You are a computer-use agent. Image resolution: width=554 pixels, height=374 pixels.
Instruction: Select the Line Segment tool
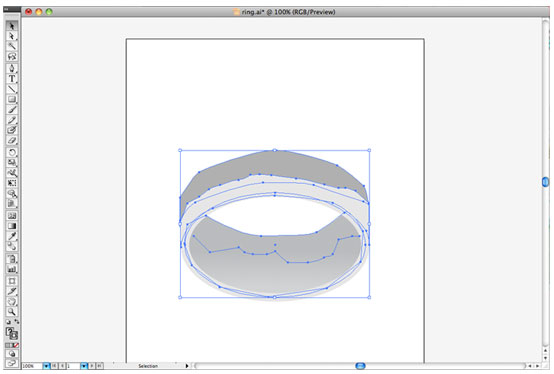(x=12, y=89)
